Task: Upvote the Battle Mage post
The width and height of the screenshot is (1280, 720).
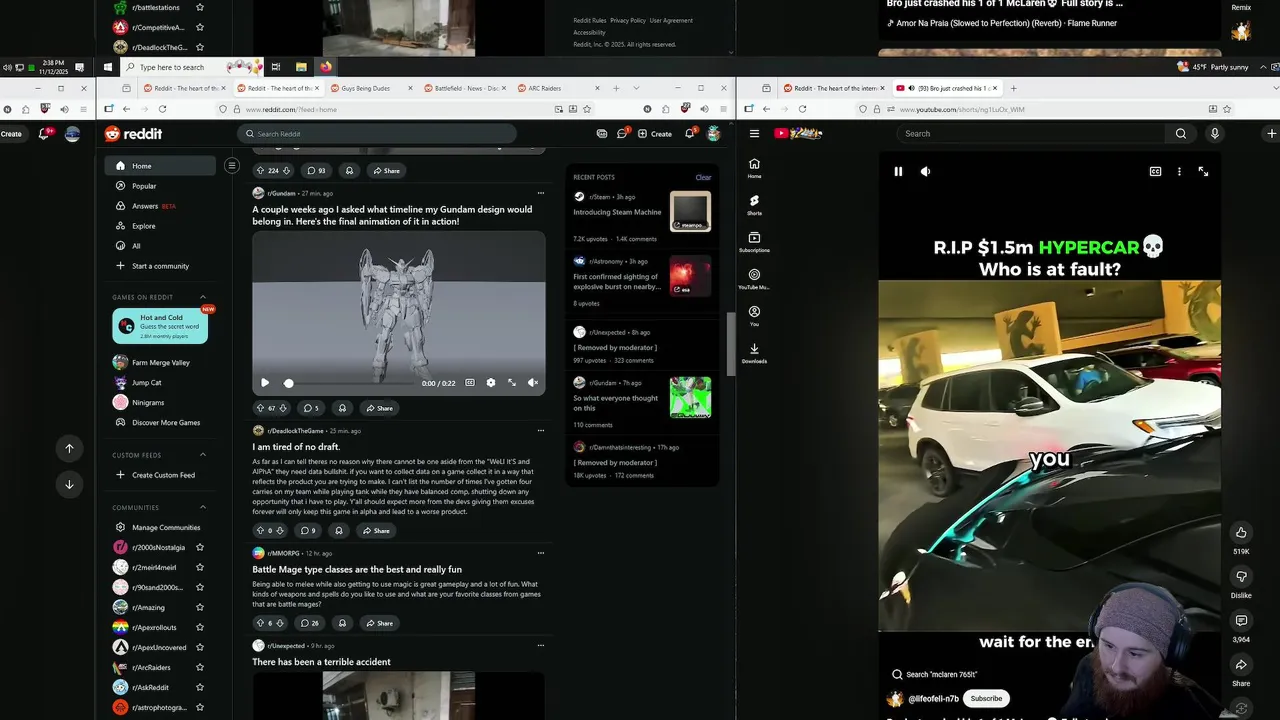Action: pyautogui.click(x=260, y=623)
